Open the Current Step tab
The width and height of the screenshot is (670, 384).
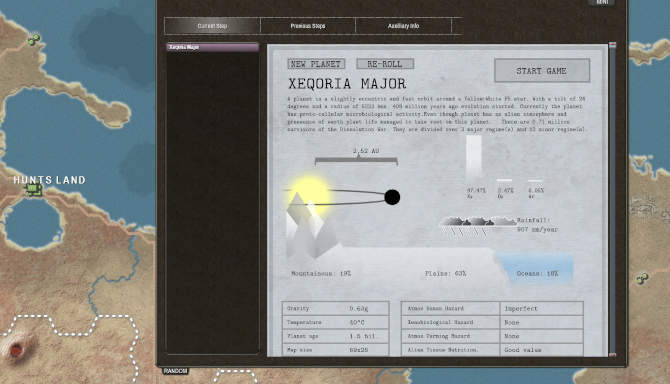click(212, 26)
